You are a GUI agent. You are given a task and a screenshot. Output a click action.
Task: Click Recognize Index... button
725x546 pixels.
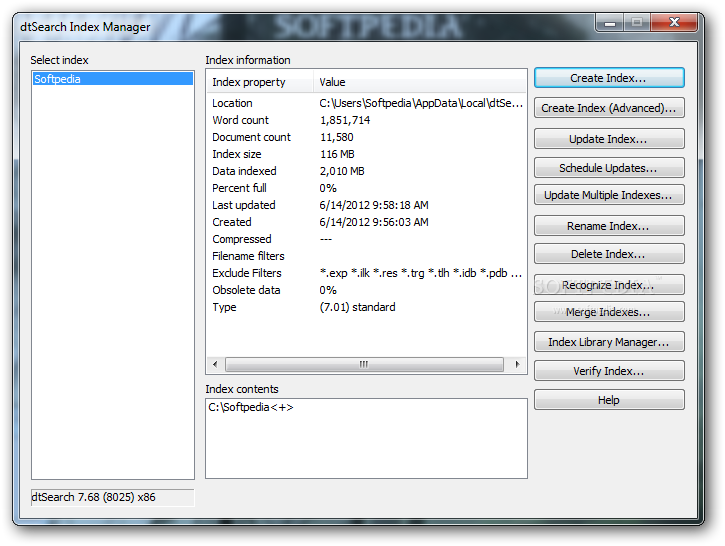click(x=609, y=285)
